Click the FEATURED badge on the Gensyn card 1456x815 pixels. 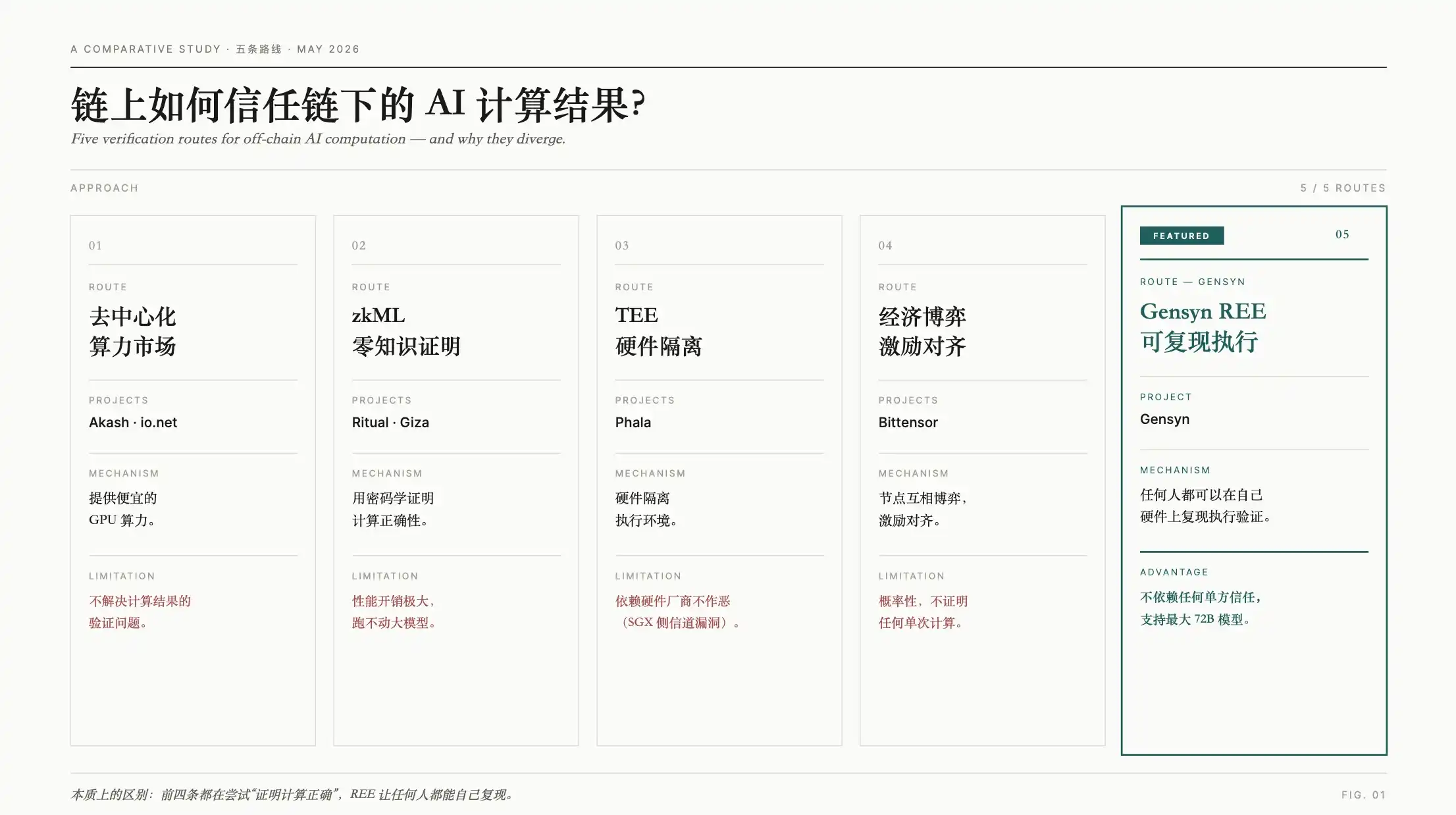pyautogui.click(x=1182, y=236)
